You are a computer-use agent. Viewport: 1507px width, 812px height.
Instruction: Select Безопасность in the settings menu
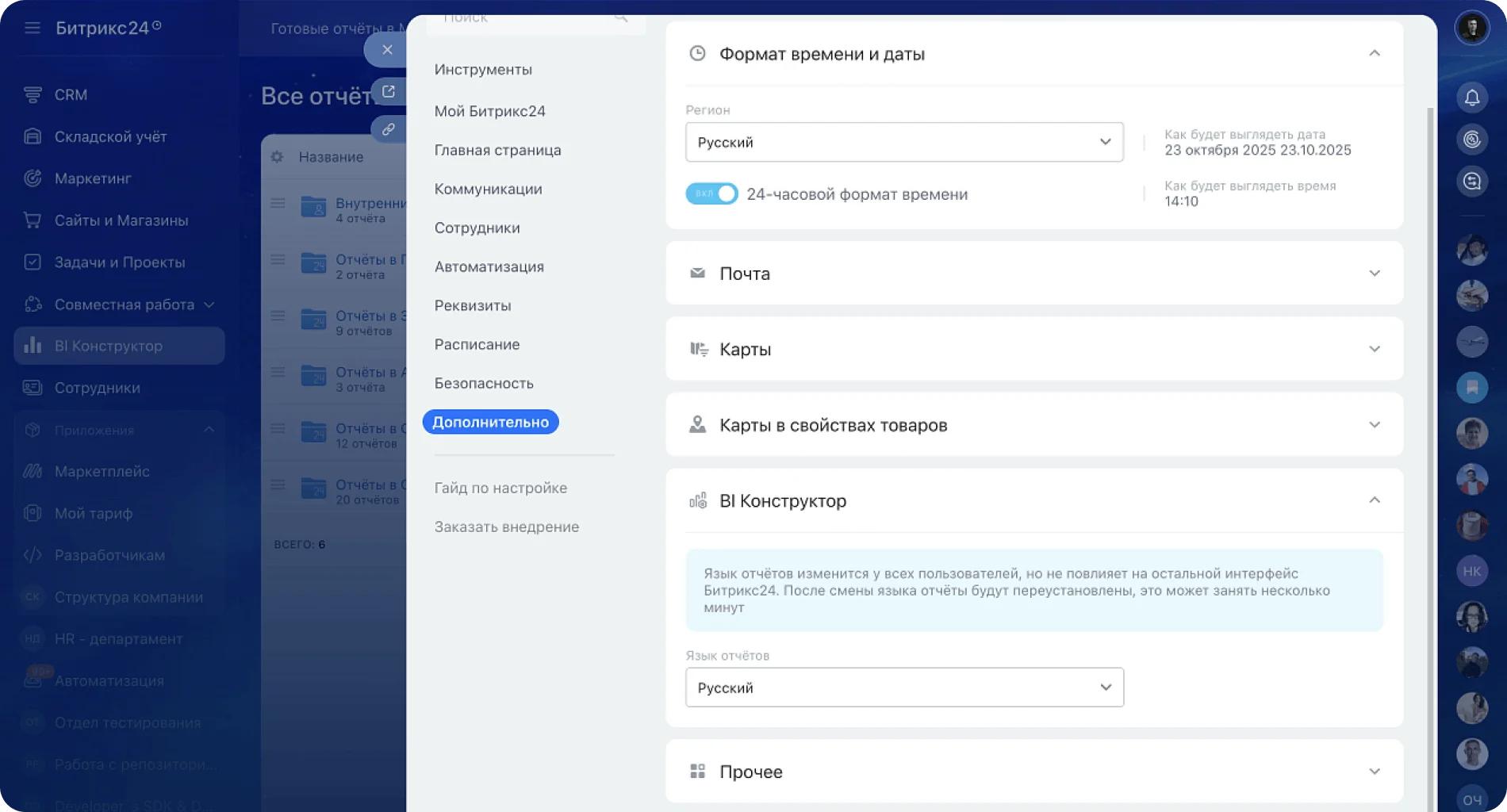484,383
